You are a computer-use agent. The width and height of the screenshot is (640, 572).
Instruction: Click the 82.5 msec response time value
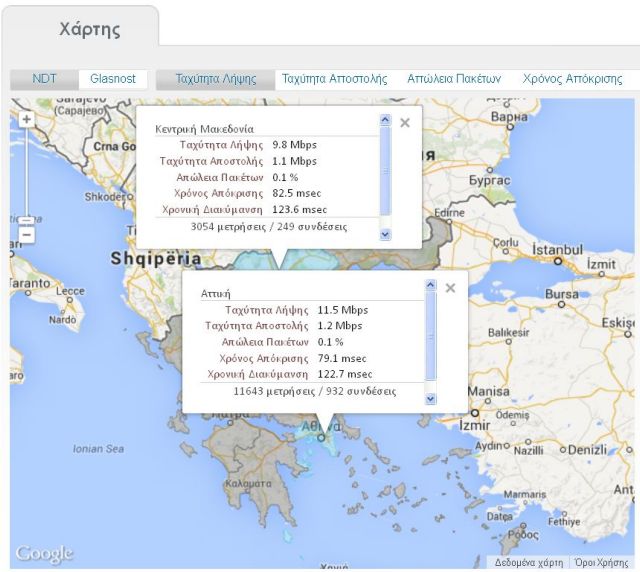297,193
